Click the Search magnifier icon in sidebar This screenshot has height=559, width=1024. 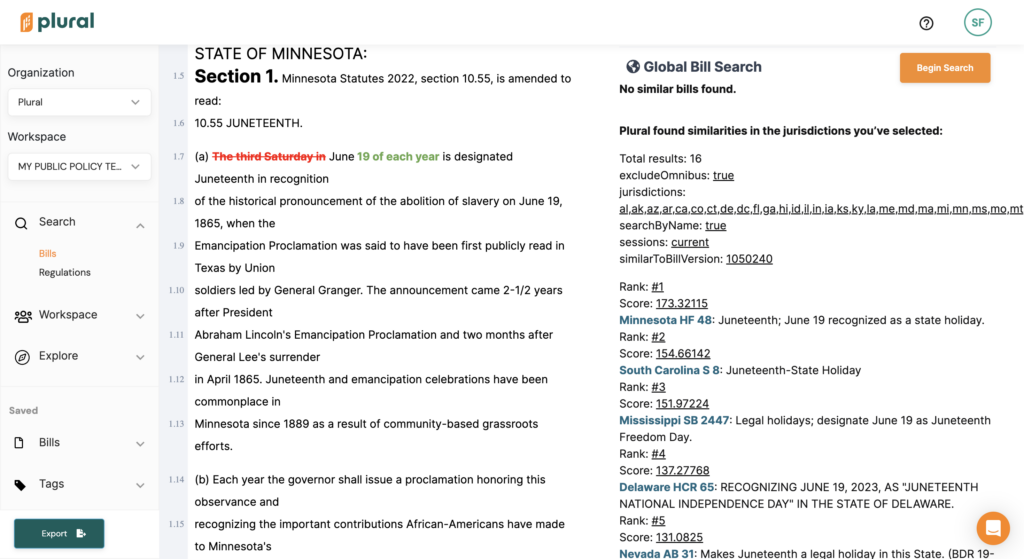click(21, 223)
